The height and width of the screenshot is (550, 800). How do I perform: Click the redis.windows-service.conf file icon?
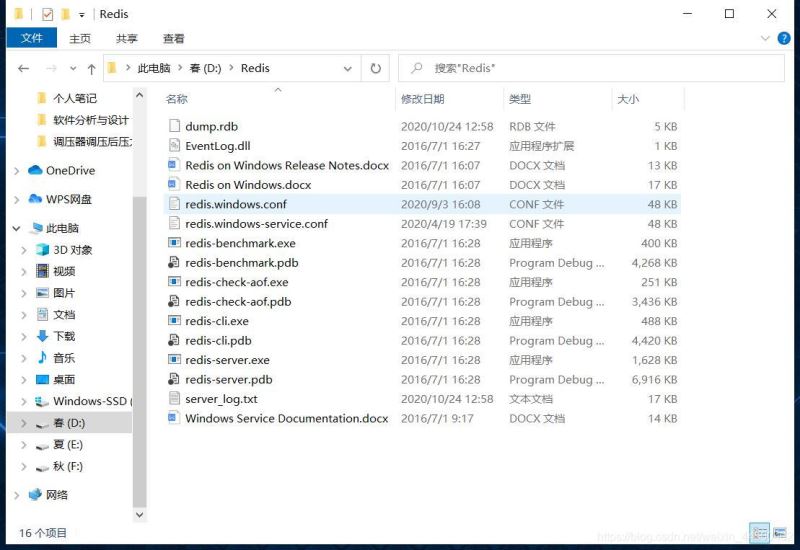click(174, 223)
